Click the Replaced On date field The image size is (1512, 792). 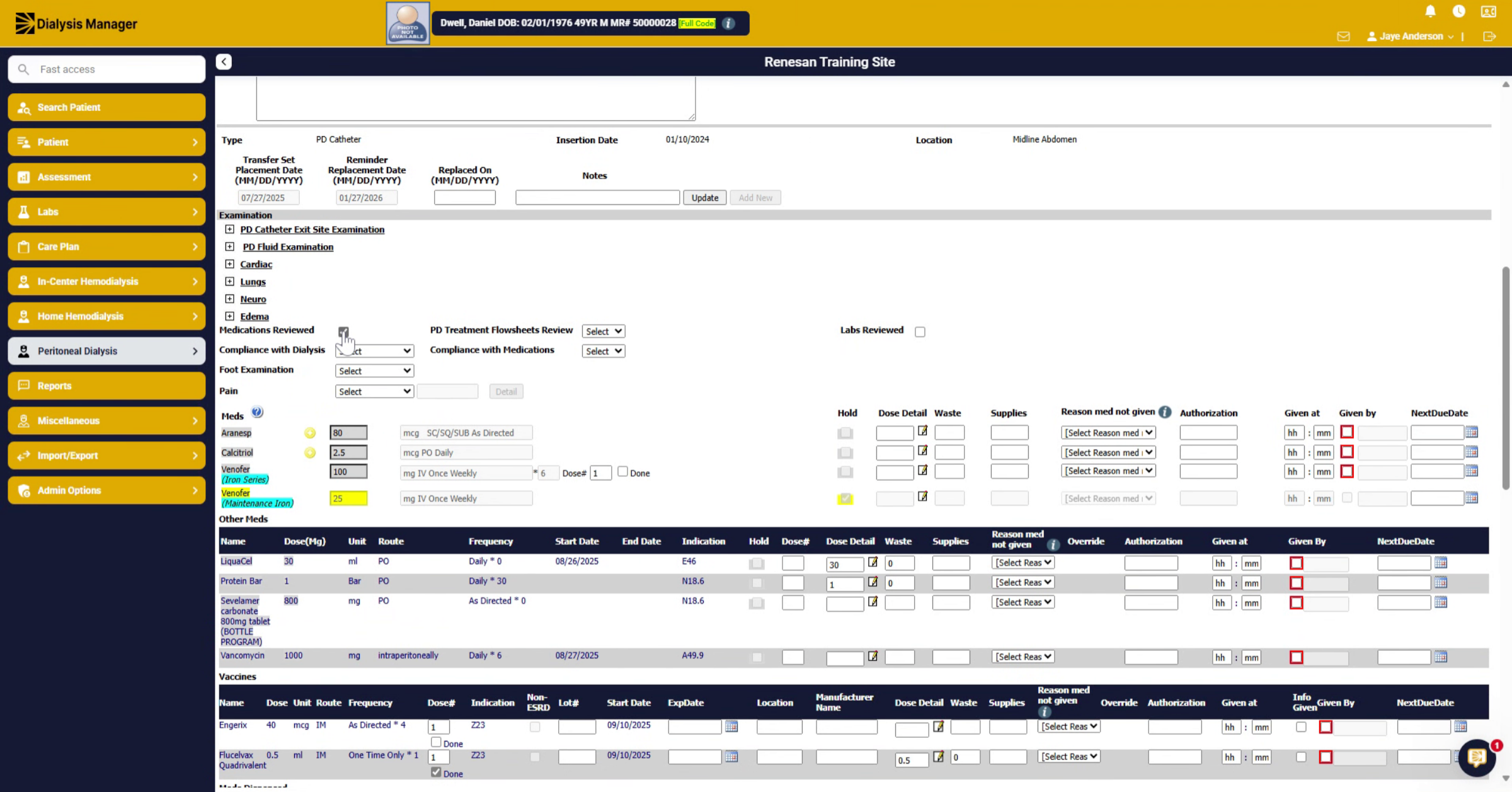coord(464,198)
